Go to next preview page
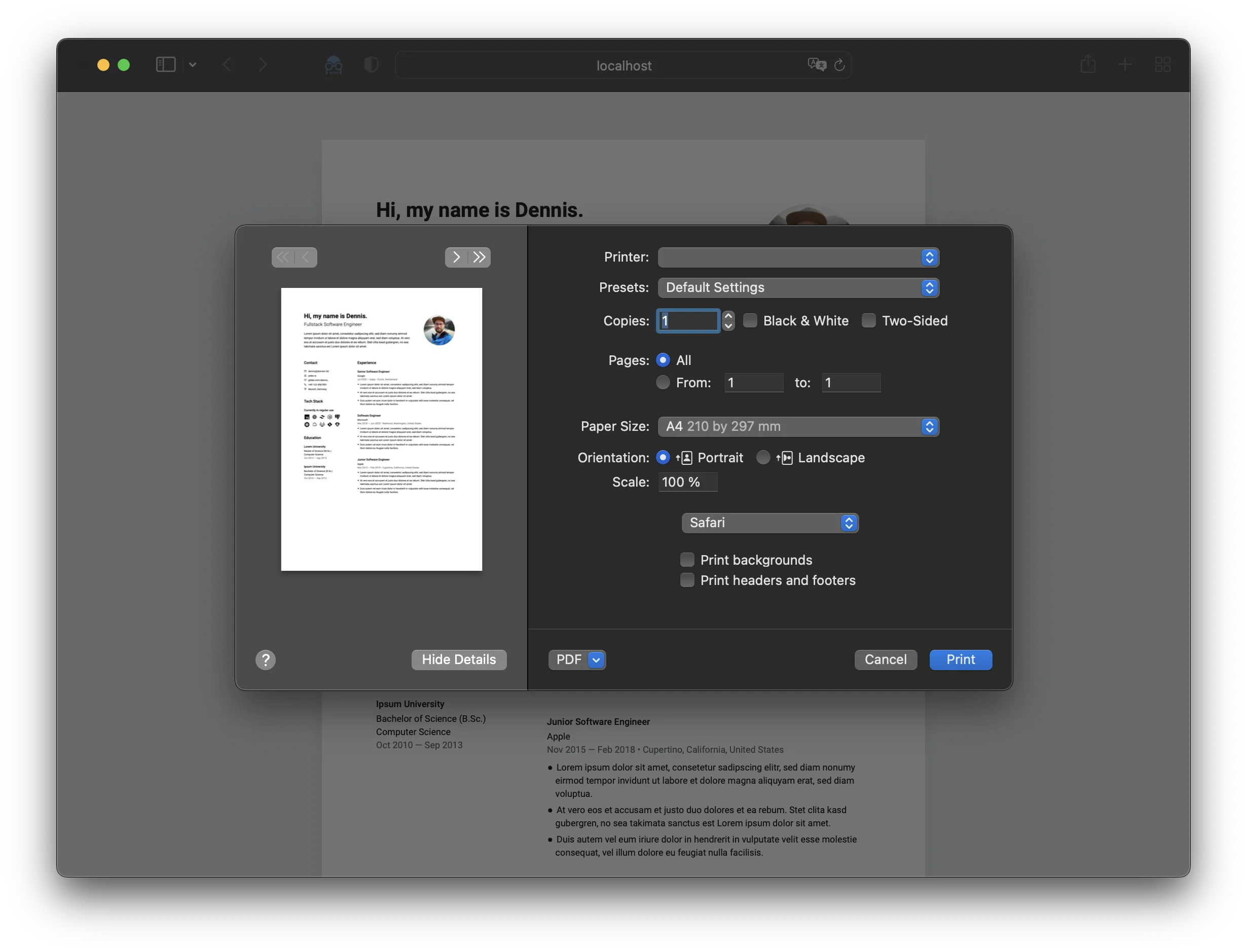This screenshot has width=1247, height=952. point(456,258)
